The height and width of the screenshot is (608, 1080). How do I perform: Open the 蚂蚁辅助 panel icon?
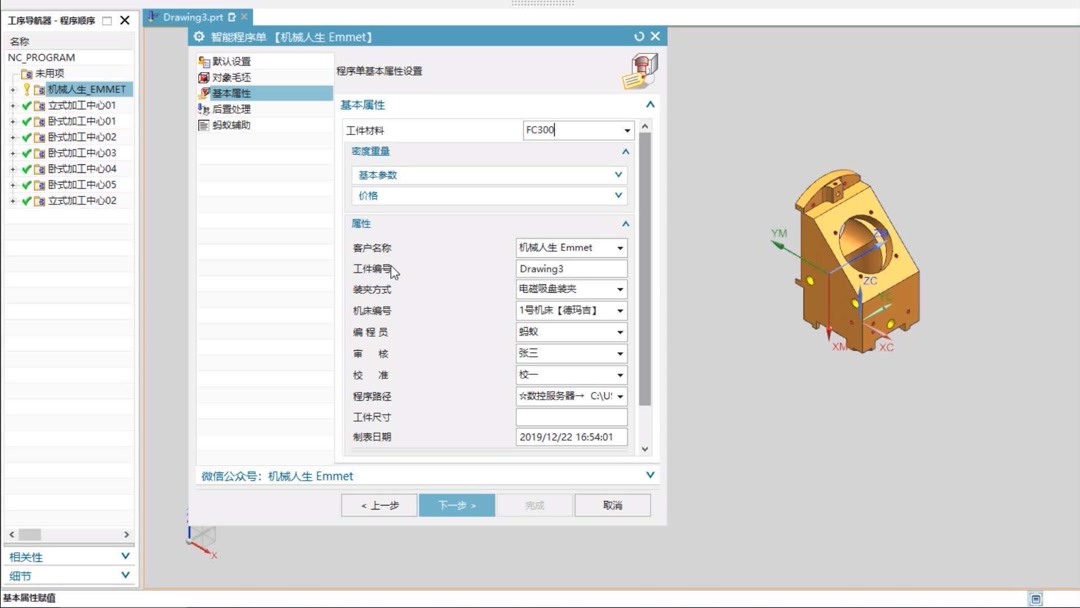202,124
